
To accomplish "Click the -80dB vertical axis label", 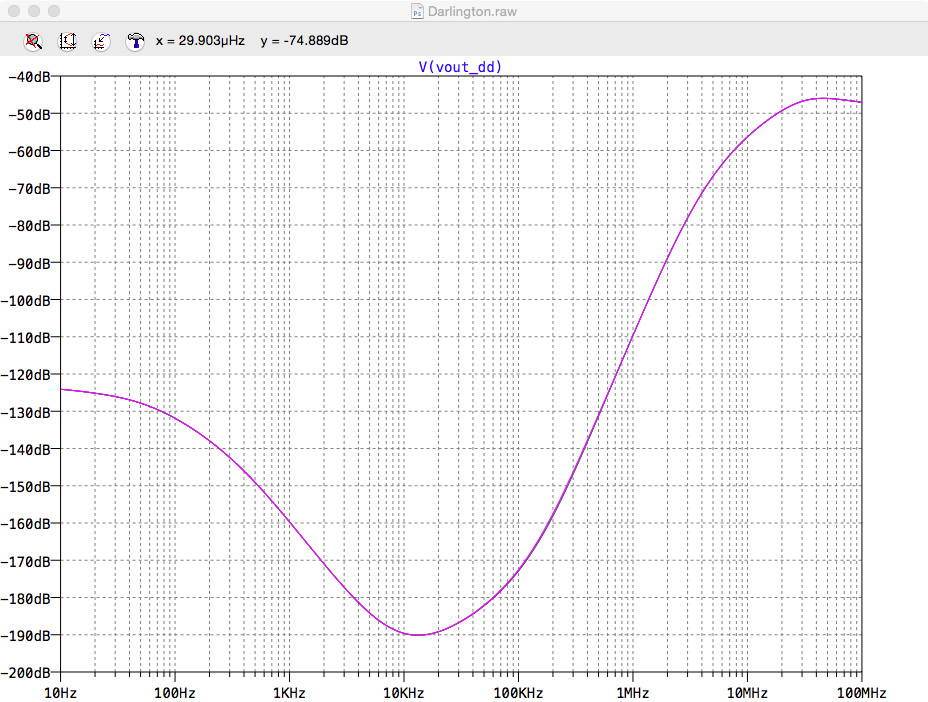I will coord(29,226).
